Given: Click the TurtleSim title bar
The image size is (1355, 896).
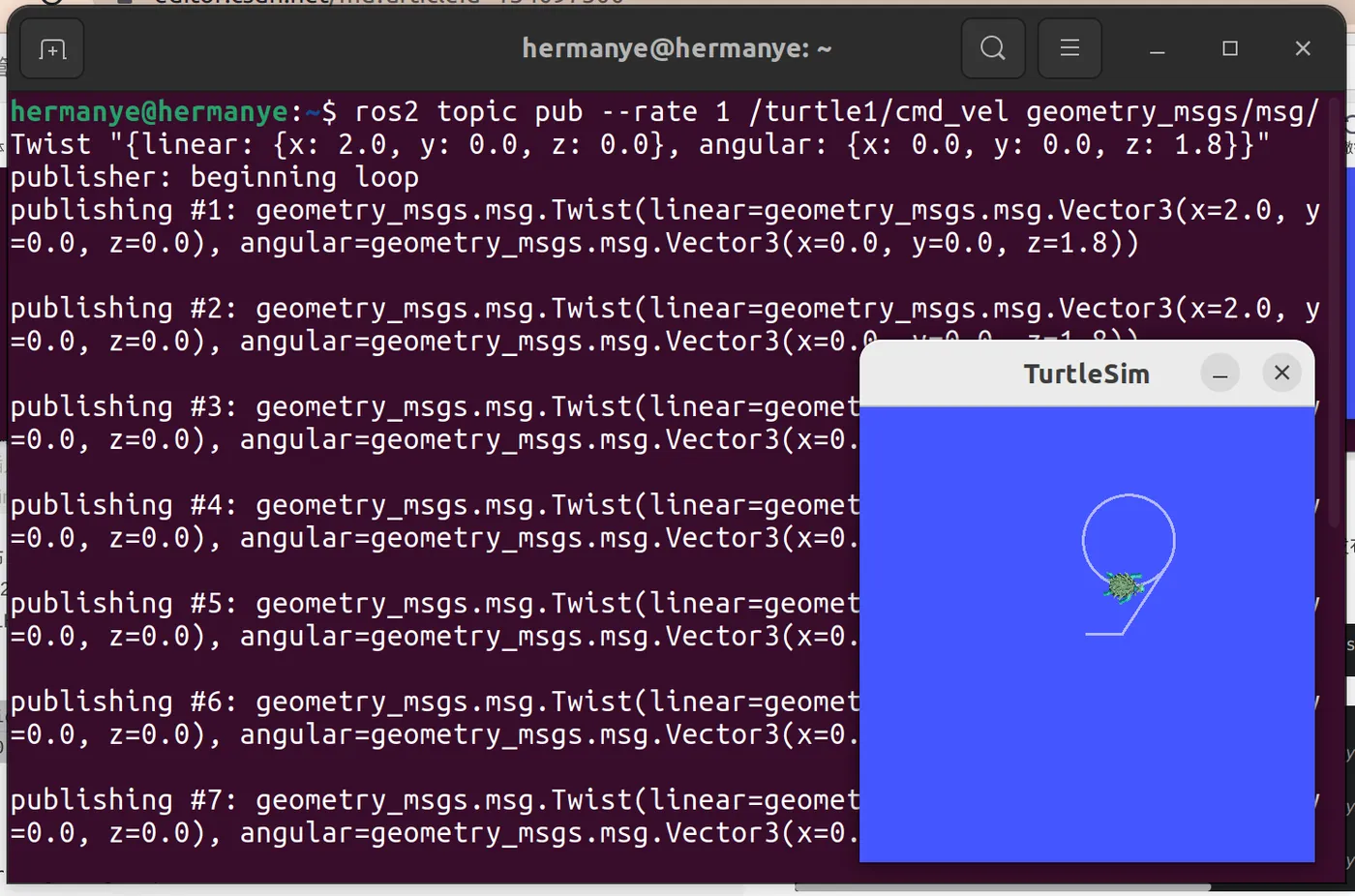Looking at the screenshot, I should pyautogui.click(x=1087, y=373).
